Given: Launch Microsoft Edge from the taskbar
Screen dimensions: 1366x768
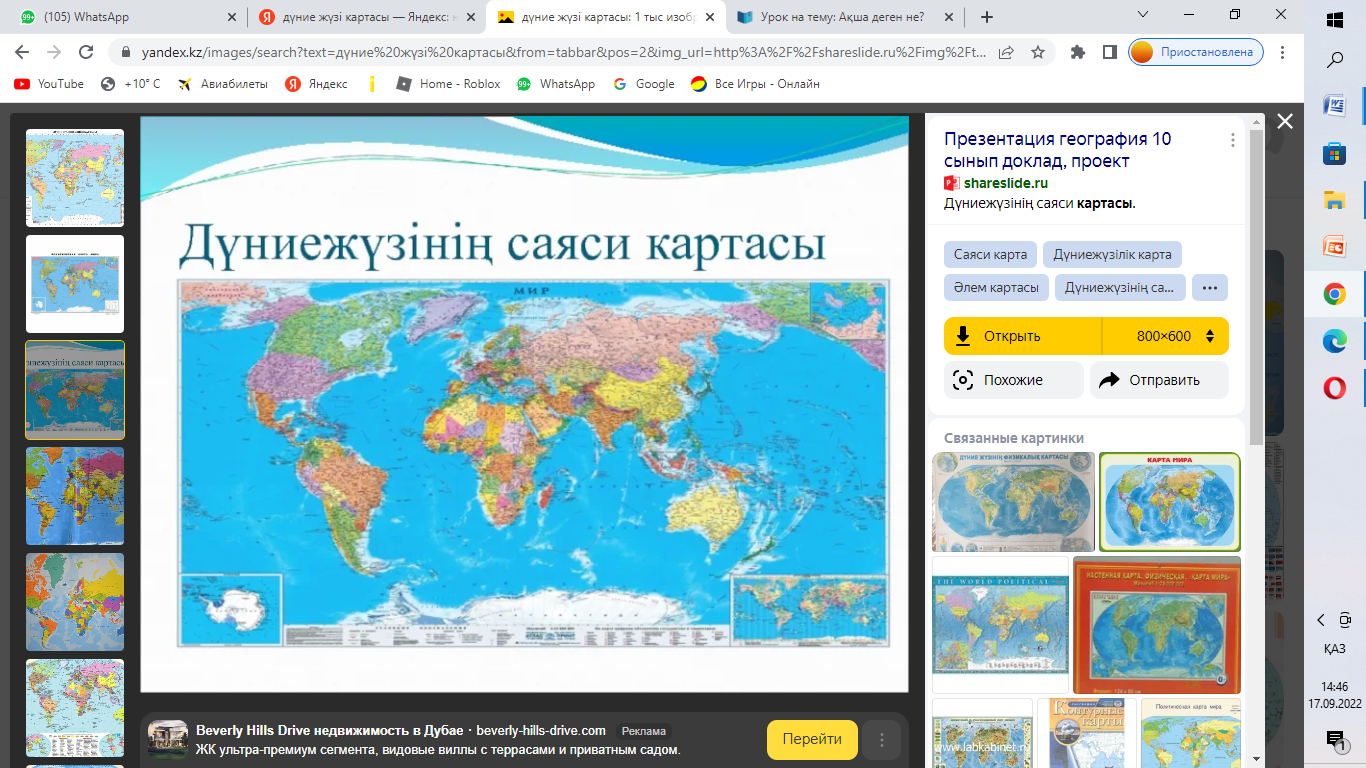Looking at the screenshot, I should click(x=1334, y=341).
